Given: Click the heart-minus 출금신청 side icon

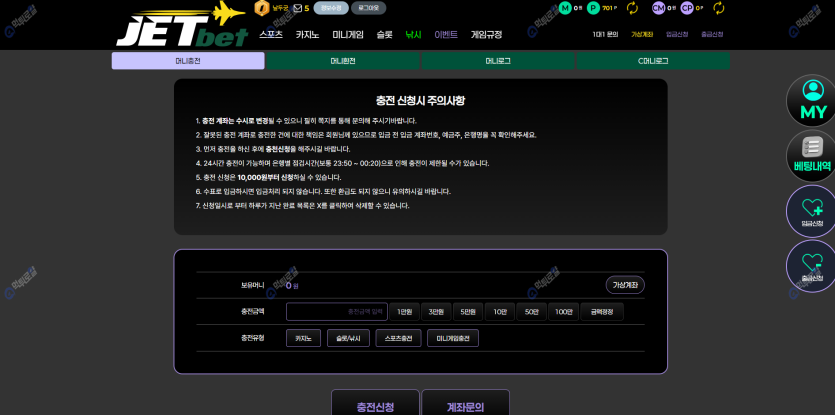Looking at the screenshot, I should (812, 266).
